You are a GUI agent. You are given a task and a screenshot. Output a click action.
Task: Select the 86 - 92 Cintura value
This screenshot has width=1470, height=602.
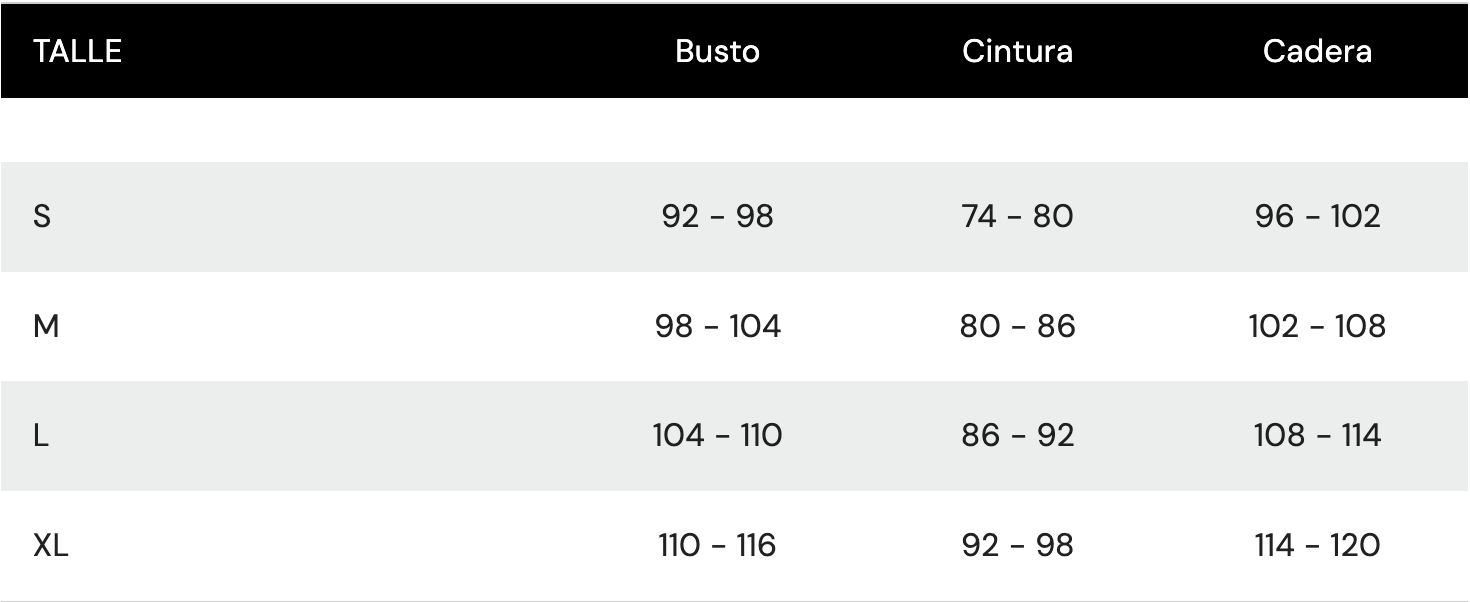(x=1017, y=436)
